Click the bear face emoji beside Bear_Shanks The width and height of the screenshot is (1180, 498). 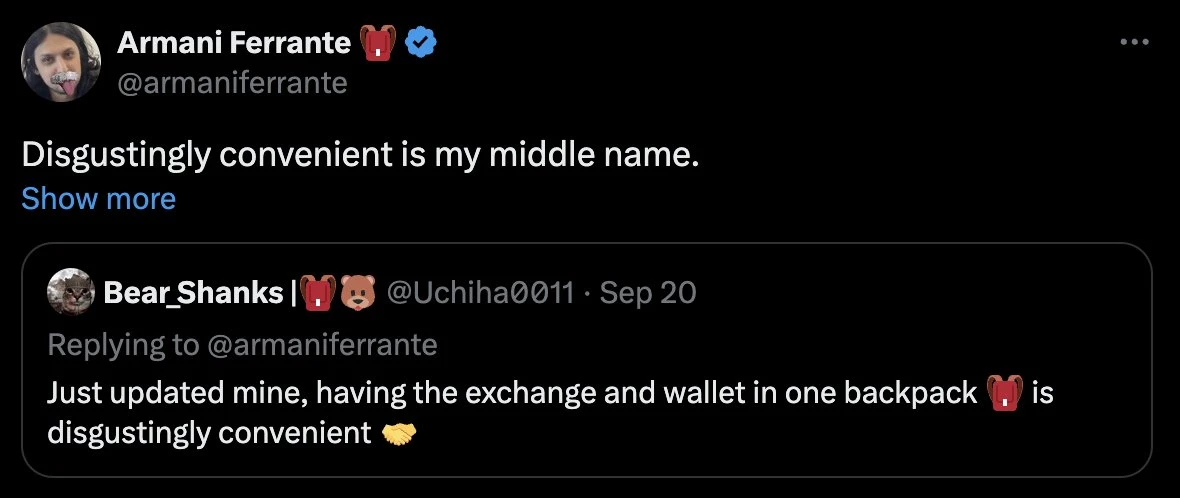[357, 292]
